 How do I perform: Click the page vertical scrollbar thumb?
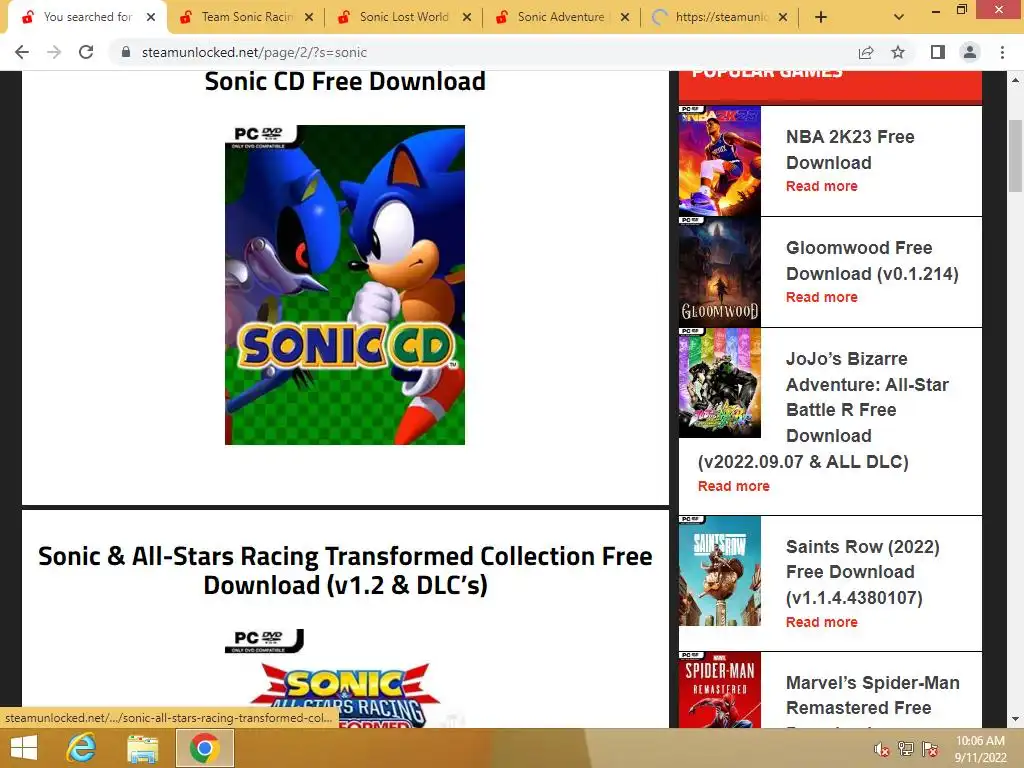pyautogui.click(x=1015, y=156)
